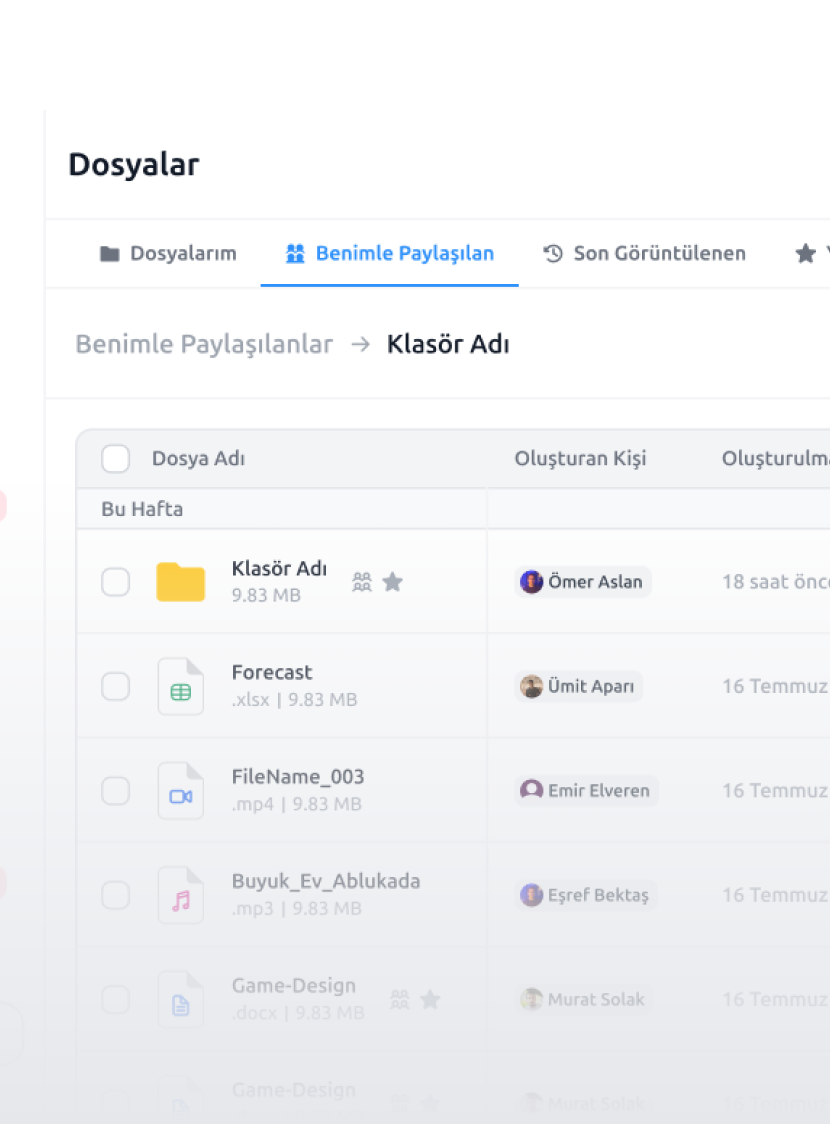Click the Buyuk_Ev_Ablukada music file icon

pos(180,896)
